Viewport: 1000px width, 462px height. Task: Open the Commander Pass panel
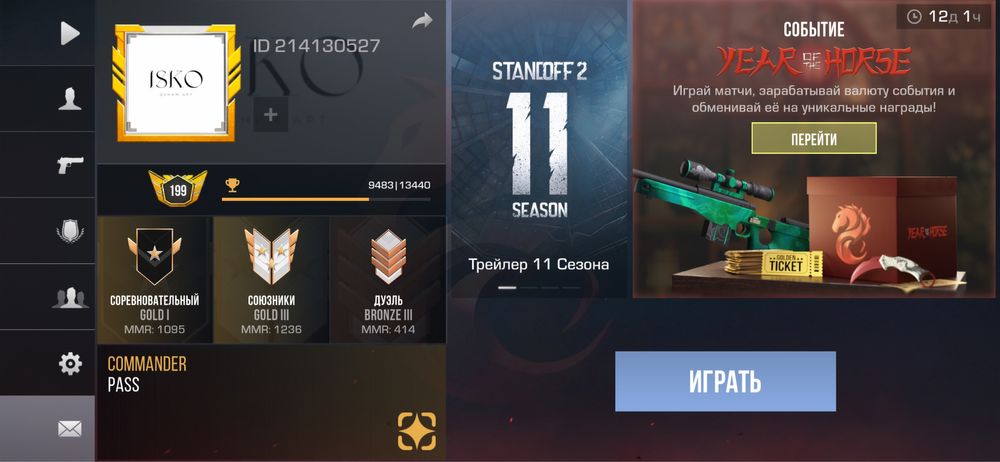point(271,402)
